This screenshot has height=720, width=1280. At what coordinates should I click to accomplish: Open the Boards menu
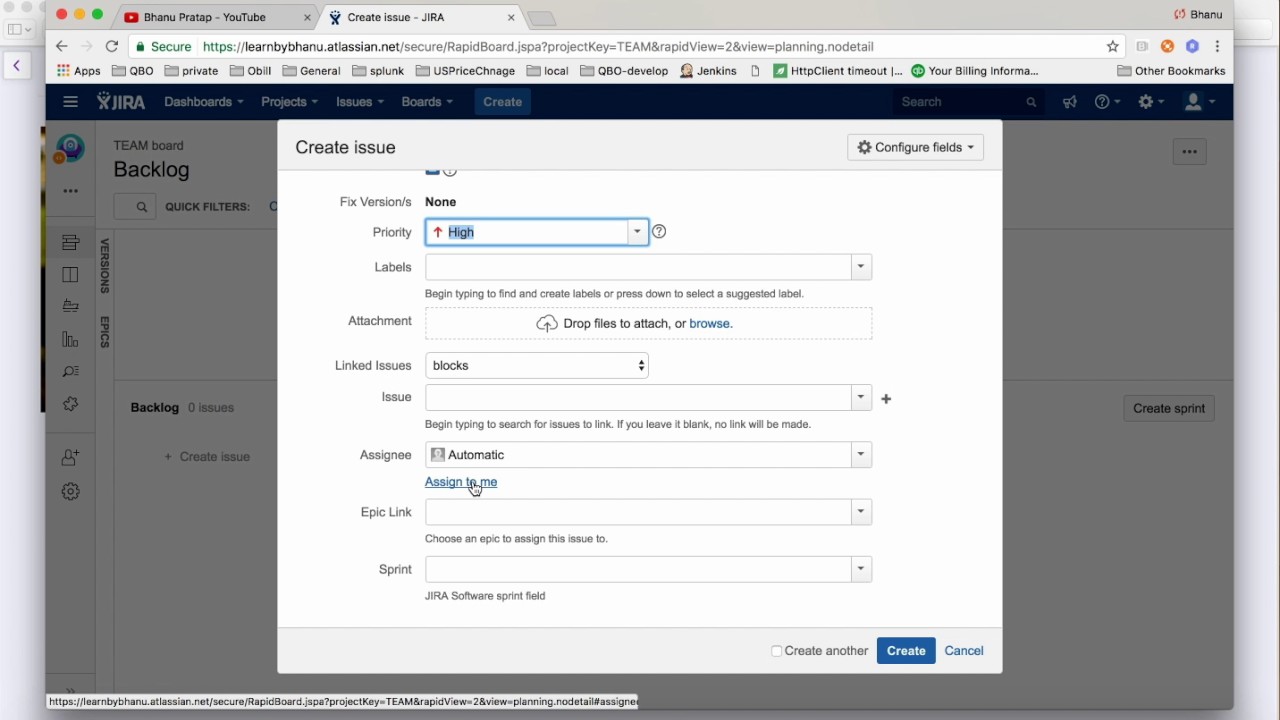(427, 102)
